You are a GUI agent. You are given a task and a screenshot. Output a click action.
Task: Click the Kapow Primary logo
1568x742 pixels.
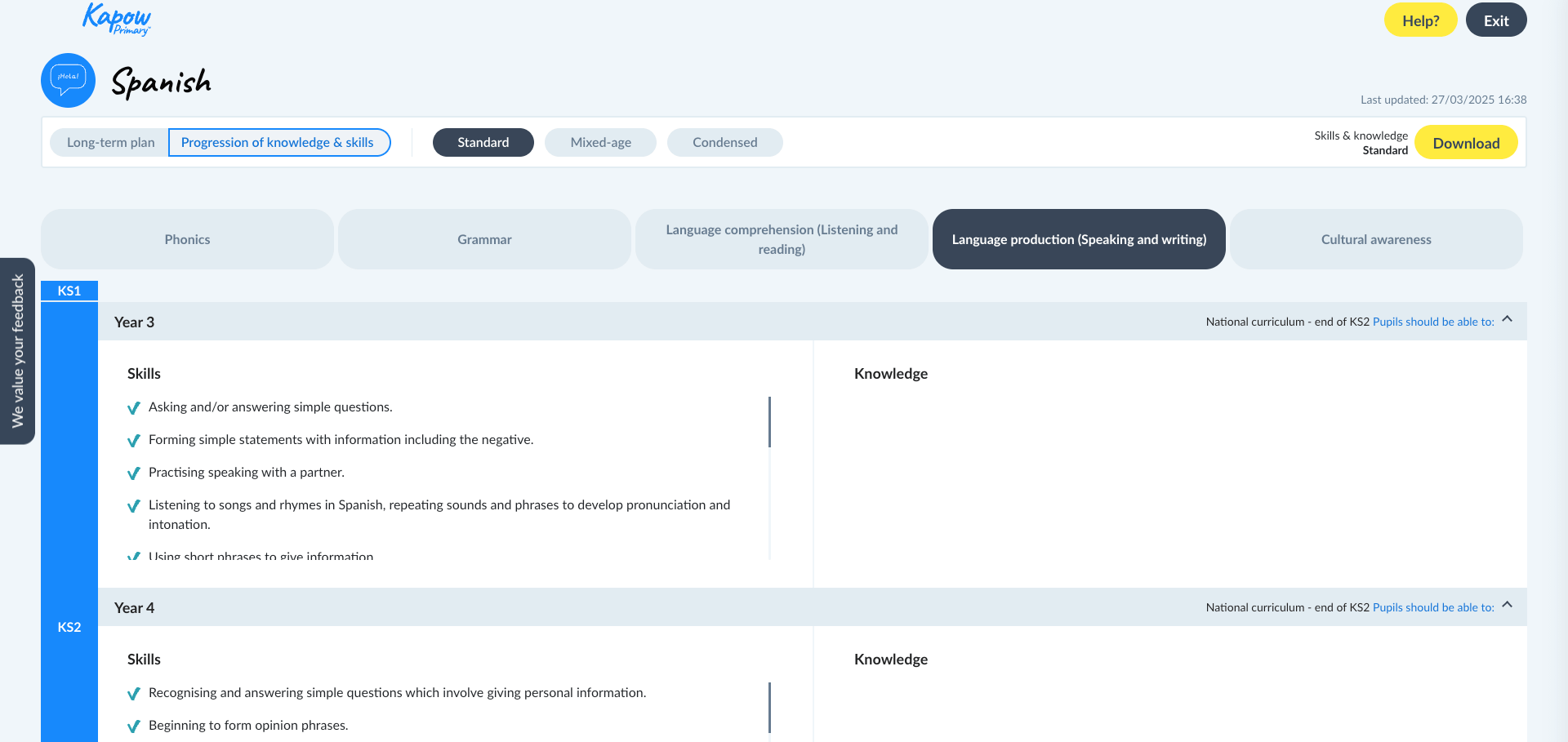tap(117, 19)
